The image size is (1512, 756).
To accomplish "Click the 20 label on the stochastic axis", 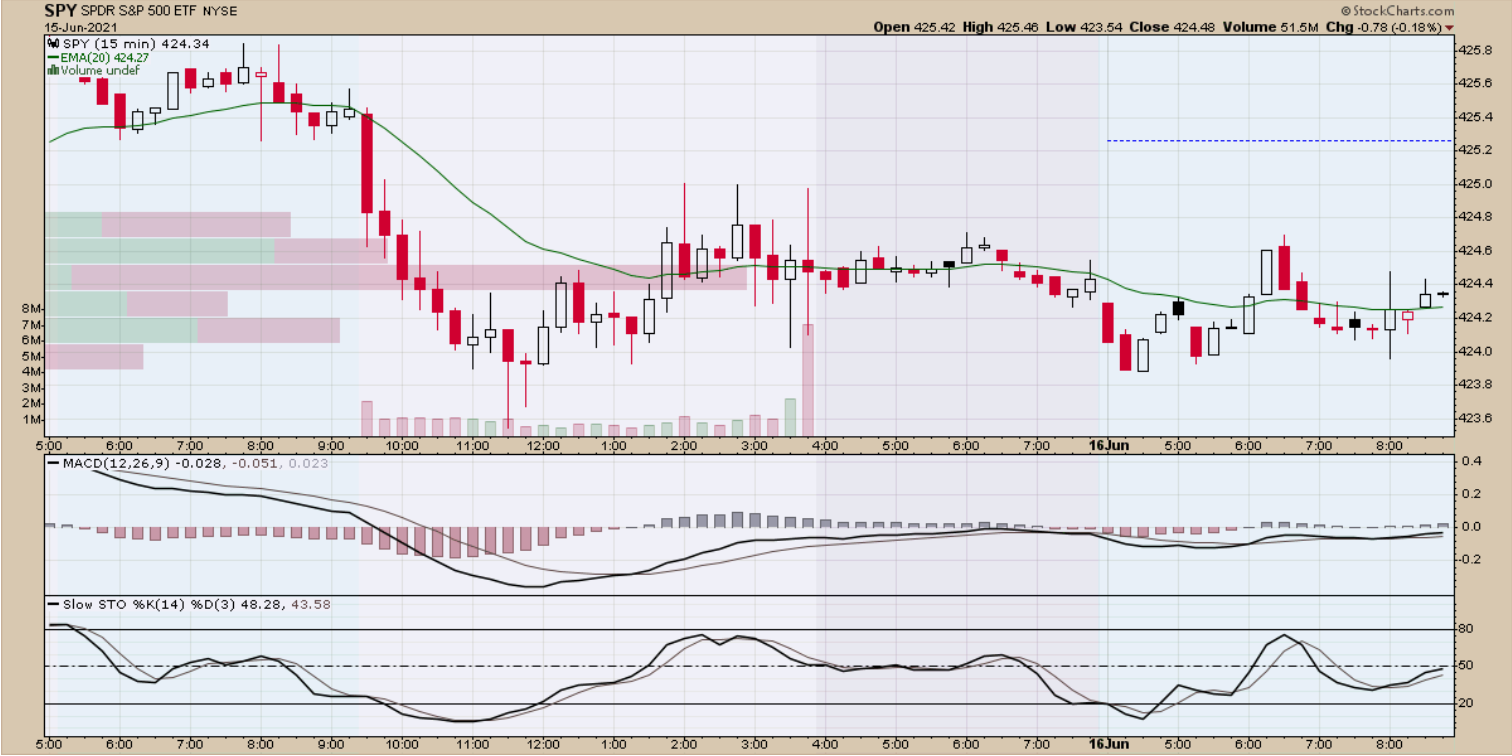I will click(x=1468, y=703).
